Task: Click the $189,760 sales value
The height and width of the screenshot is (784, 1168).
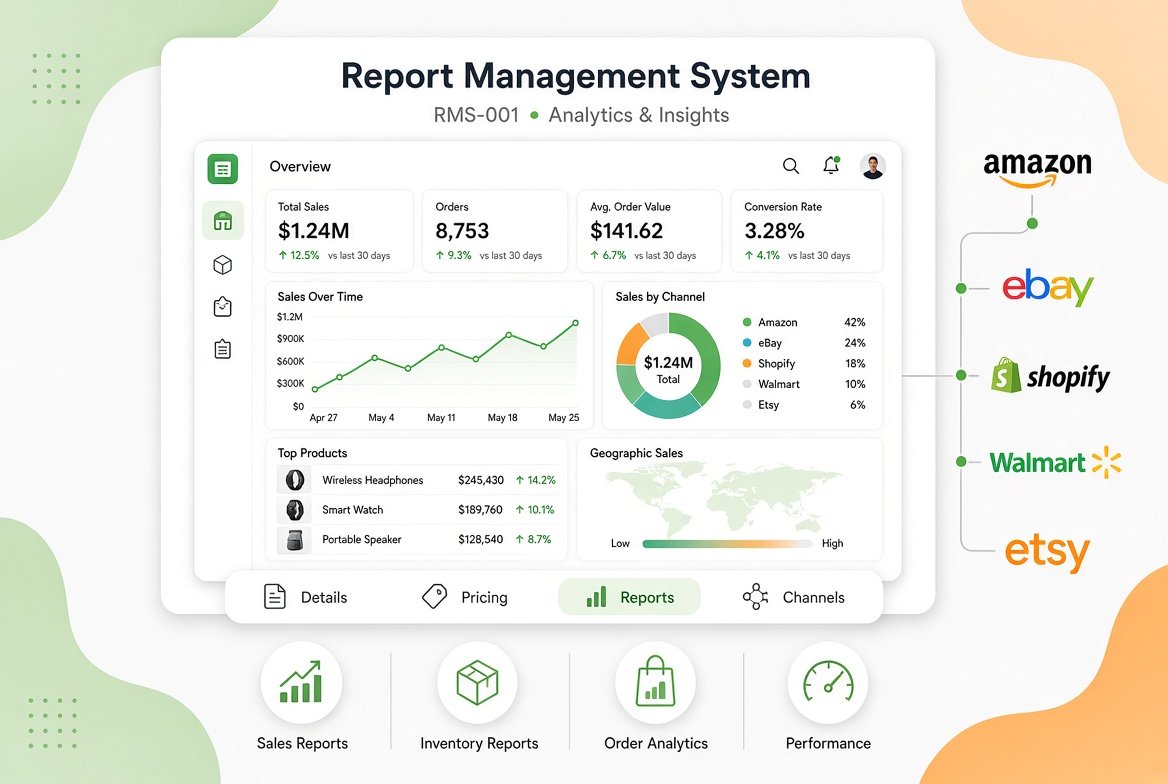Action: coord(480,510)
